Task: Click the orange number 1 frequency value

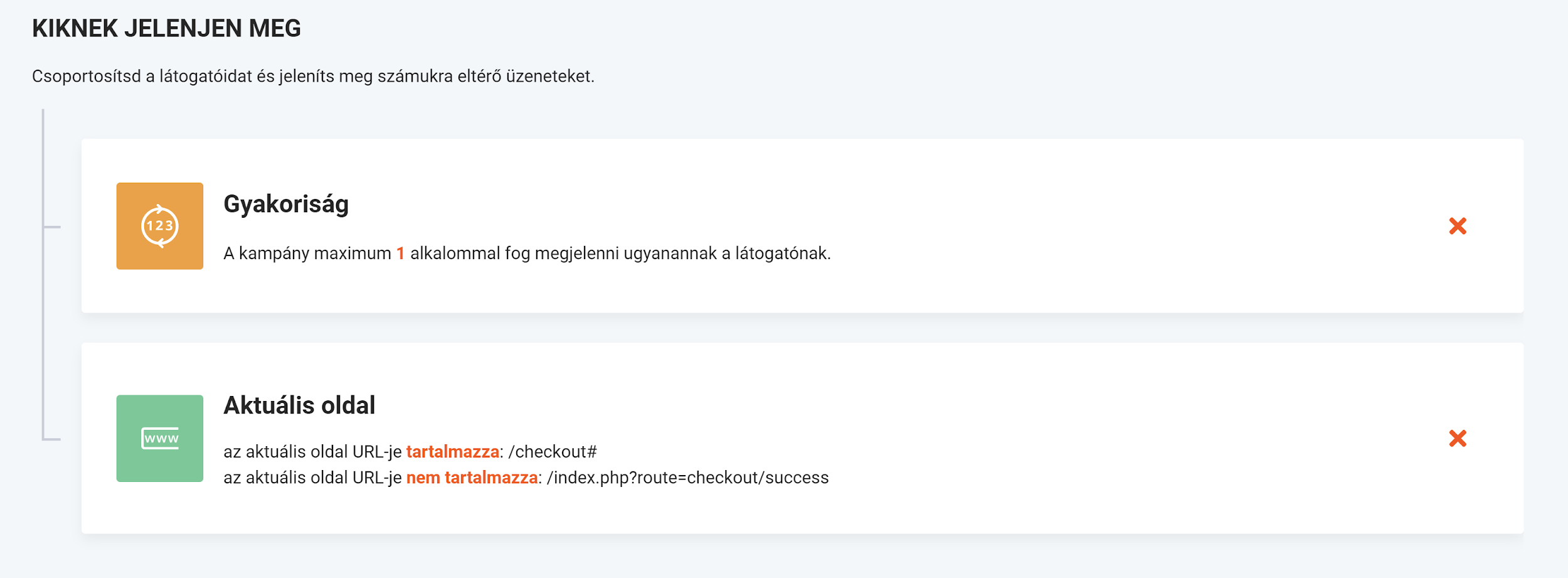Action: [400, 254]
